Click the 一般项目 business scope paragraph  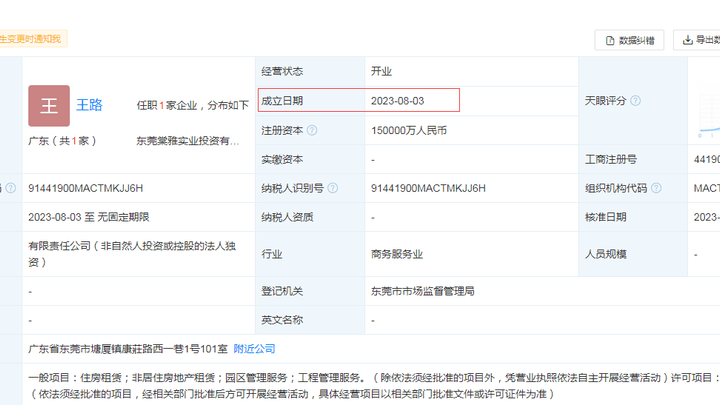[374, 386]
